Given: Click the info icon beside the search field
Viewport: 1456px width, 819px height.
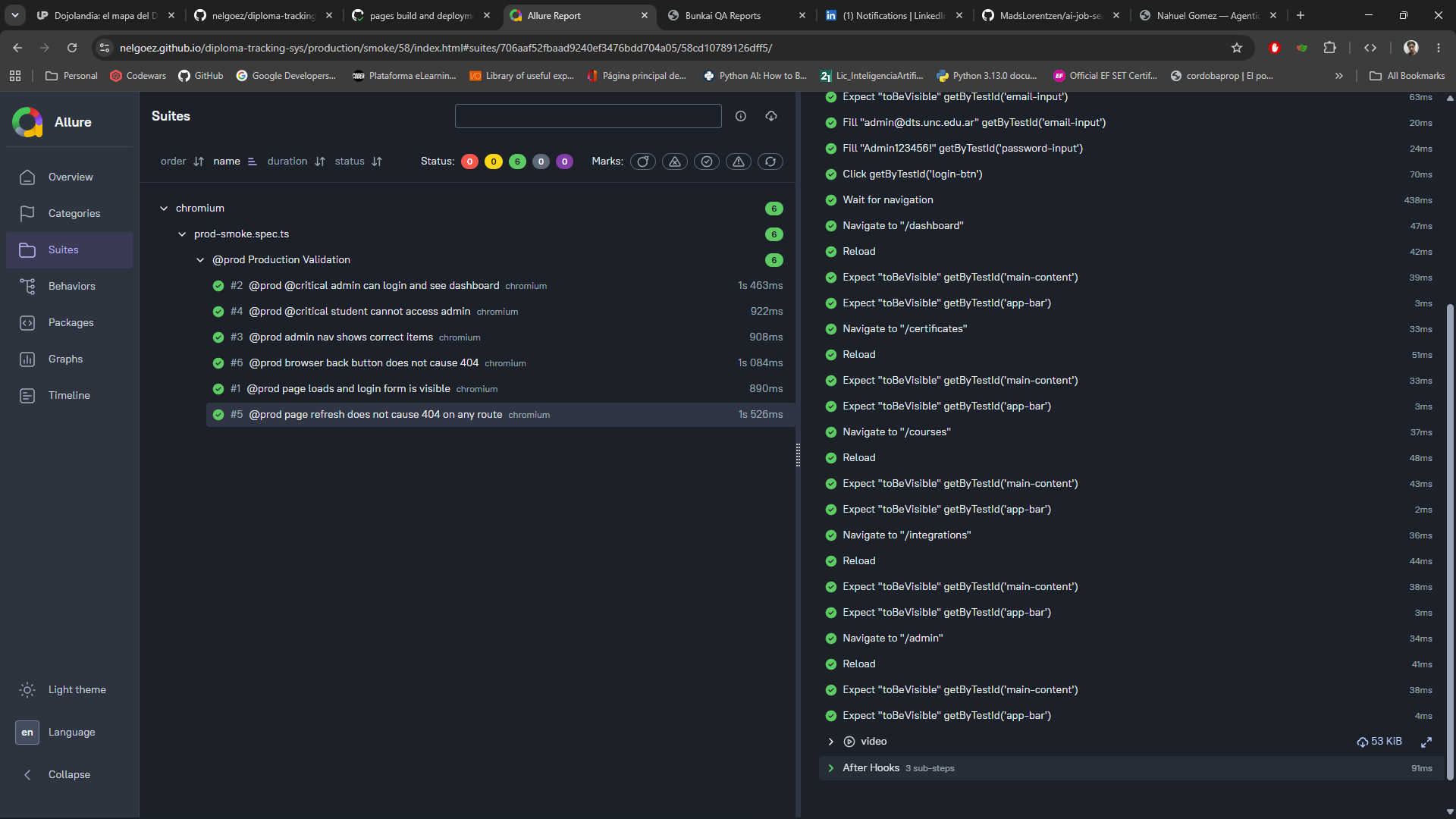Looking at the screenshot, I should [x=741, y=116].
